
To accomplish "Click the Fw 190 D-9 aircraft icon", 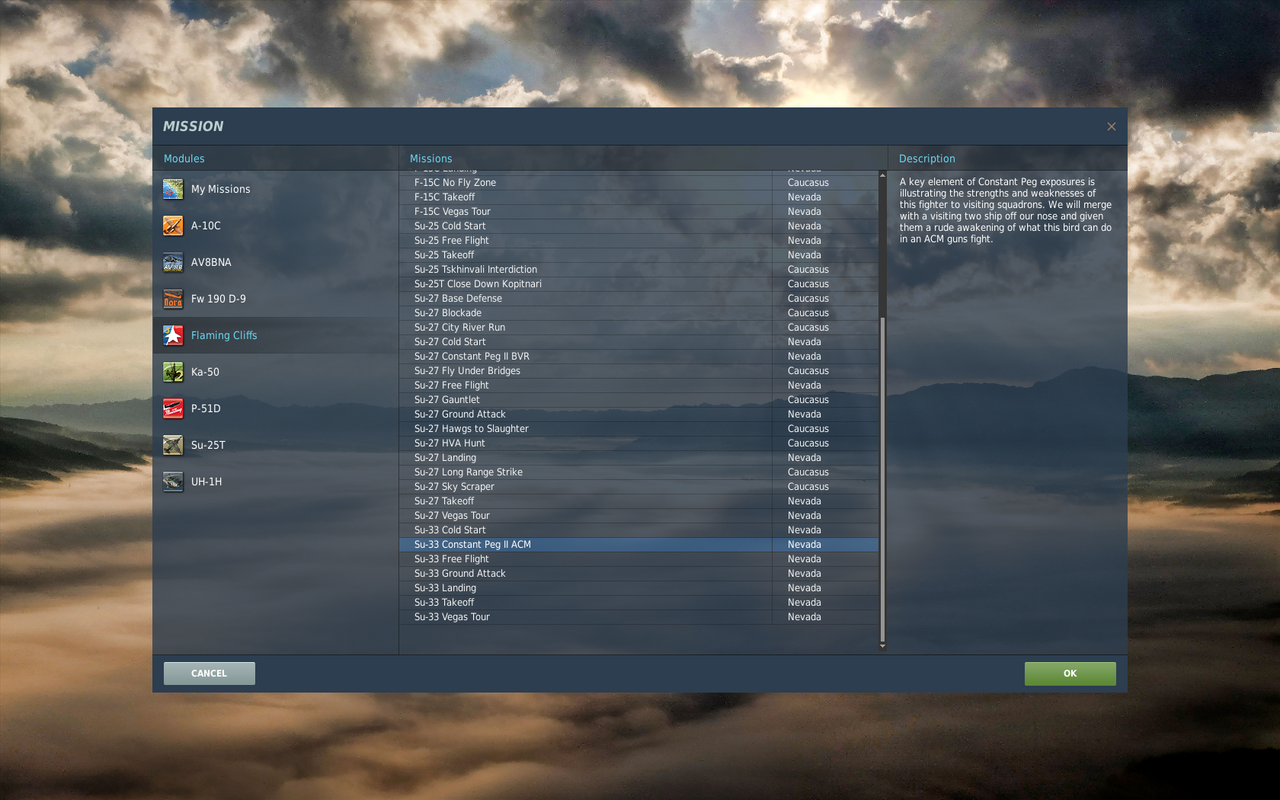I will point(172,298).
